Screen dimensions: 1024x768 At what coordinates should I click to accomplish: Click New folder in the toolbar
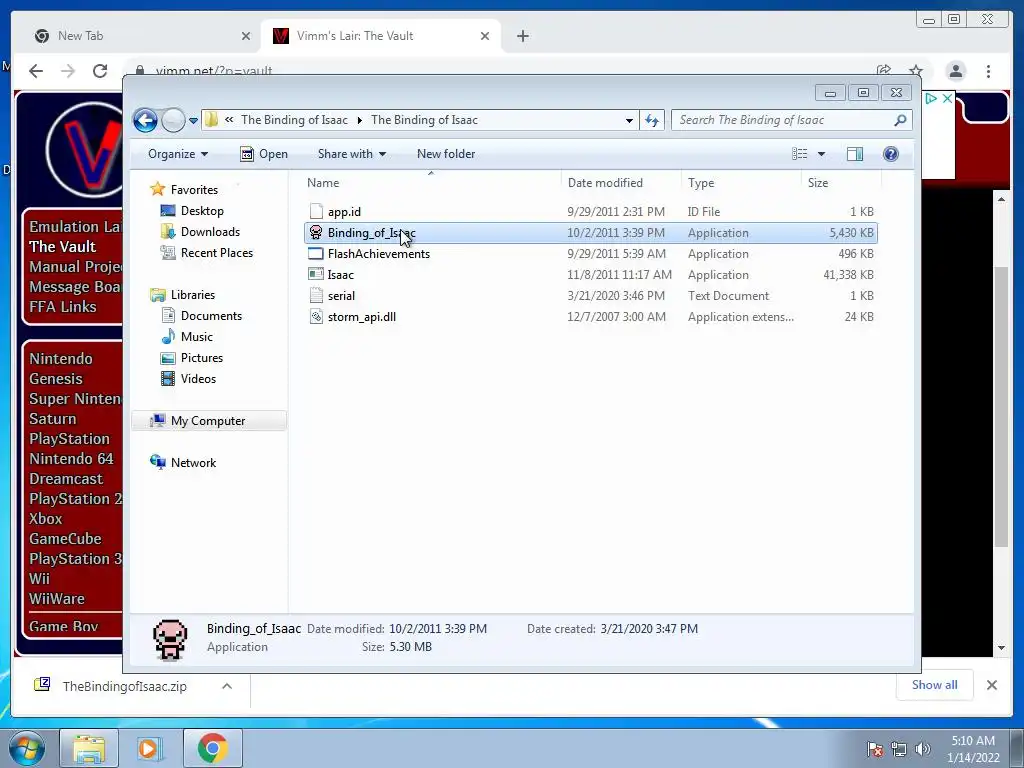[446, 154]
